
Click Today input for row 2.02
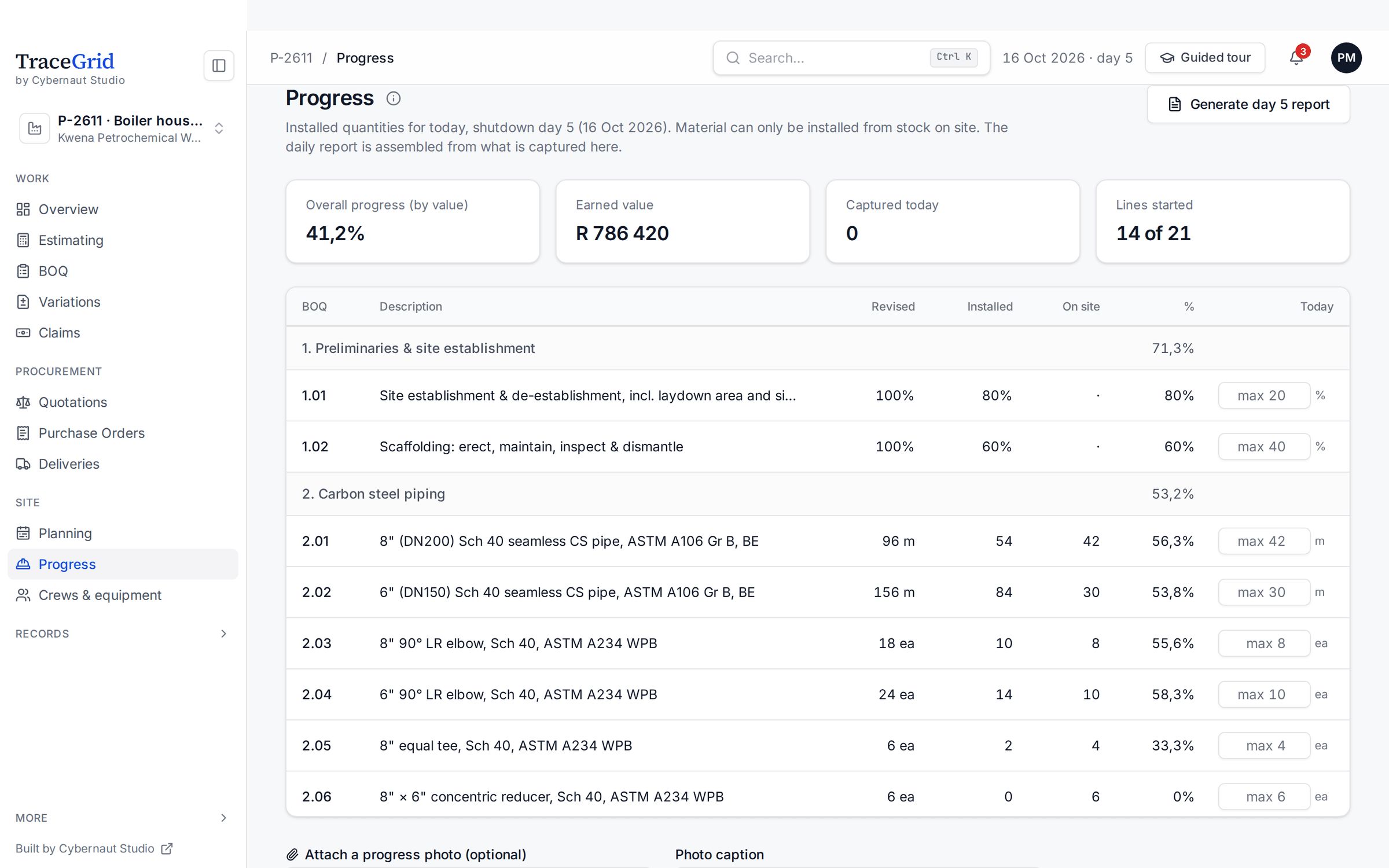[x=1264, y=592]
